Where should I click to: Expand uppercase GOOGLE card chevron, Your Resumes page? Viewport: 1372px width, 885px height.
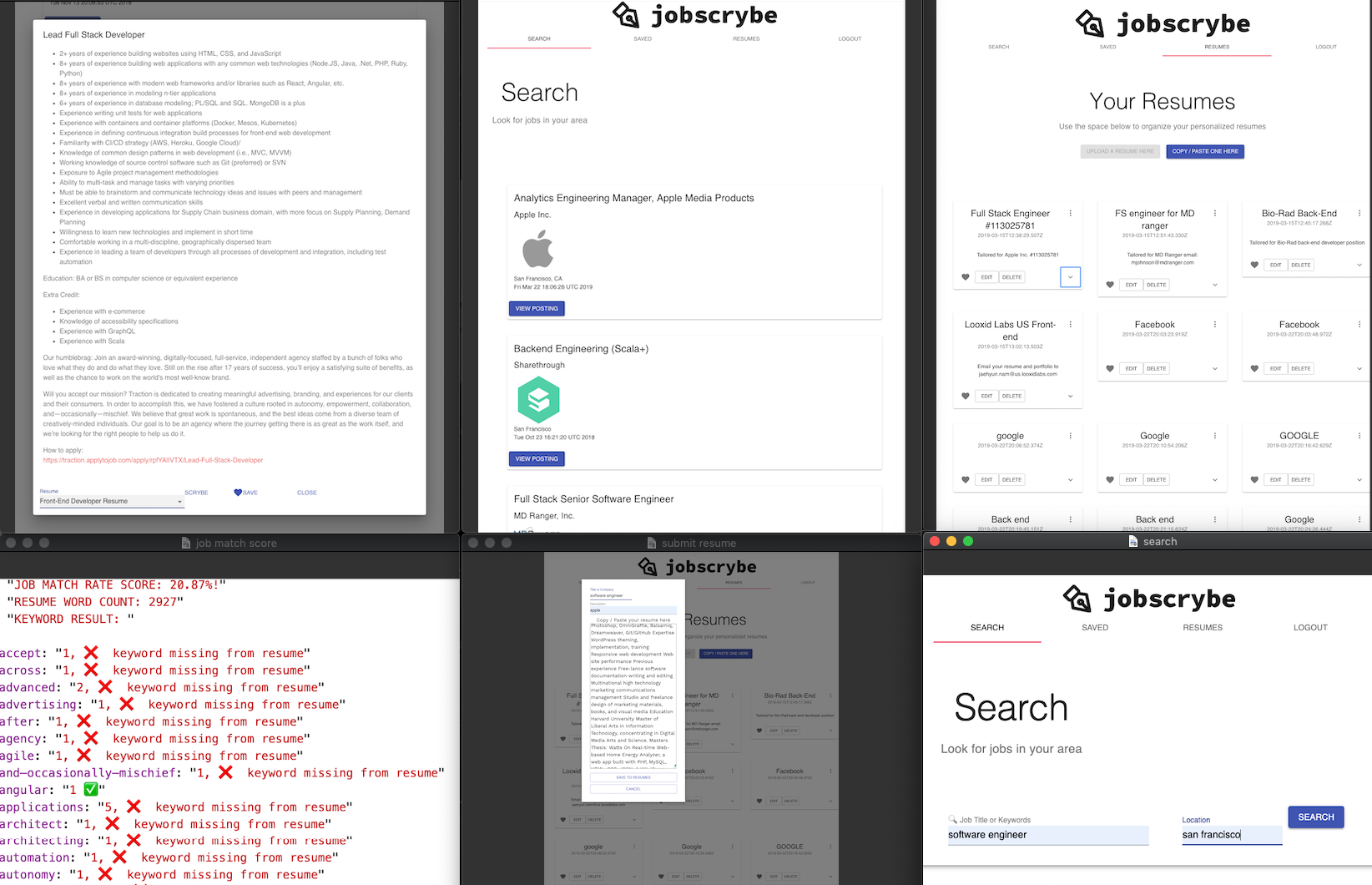(x=1359, y=479)
